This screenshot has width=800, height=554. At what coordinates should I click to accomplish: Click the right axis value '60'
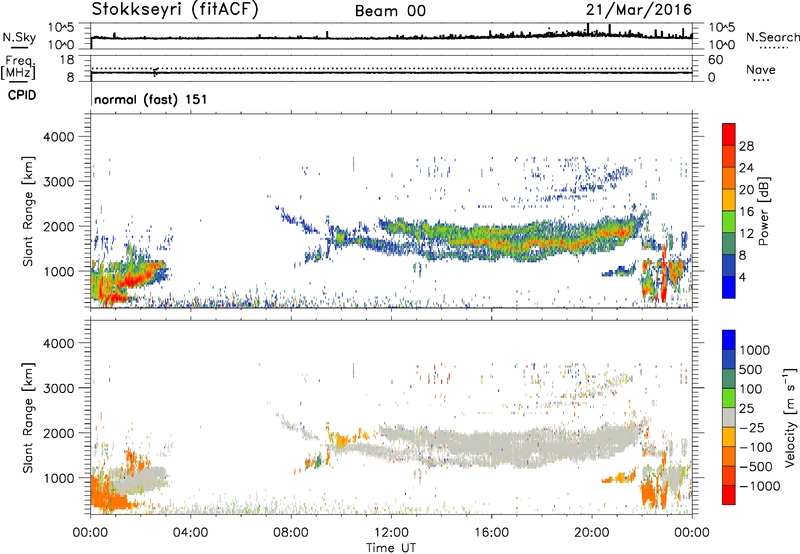[715, 60]
